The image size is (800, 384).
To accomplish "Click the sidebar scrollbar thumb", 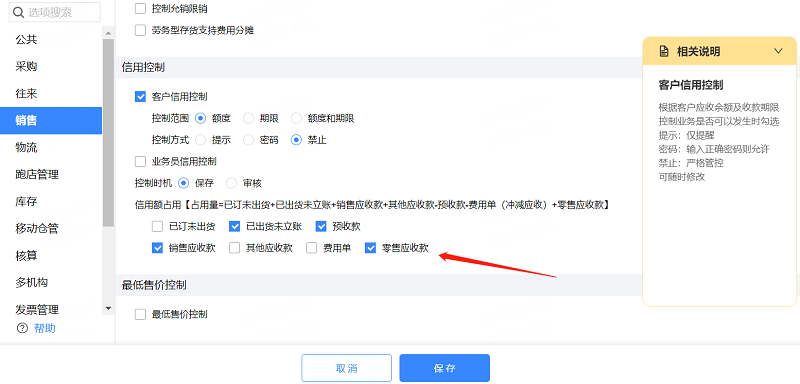I will (x=108, y=133).
